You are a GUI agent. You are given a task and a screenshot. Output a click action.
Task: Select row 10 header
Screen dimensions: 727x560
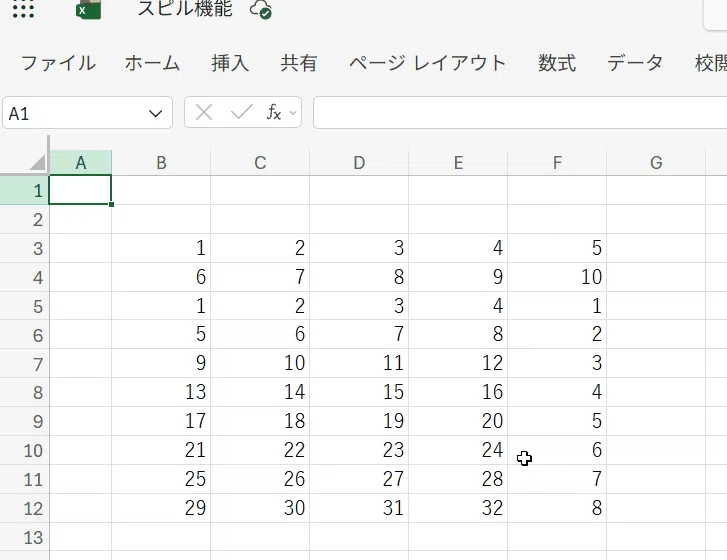[x=24, y=451]
